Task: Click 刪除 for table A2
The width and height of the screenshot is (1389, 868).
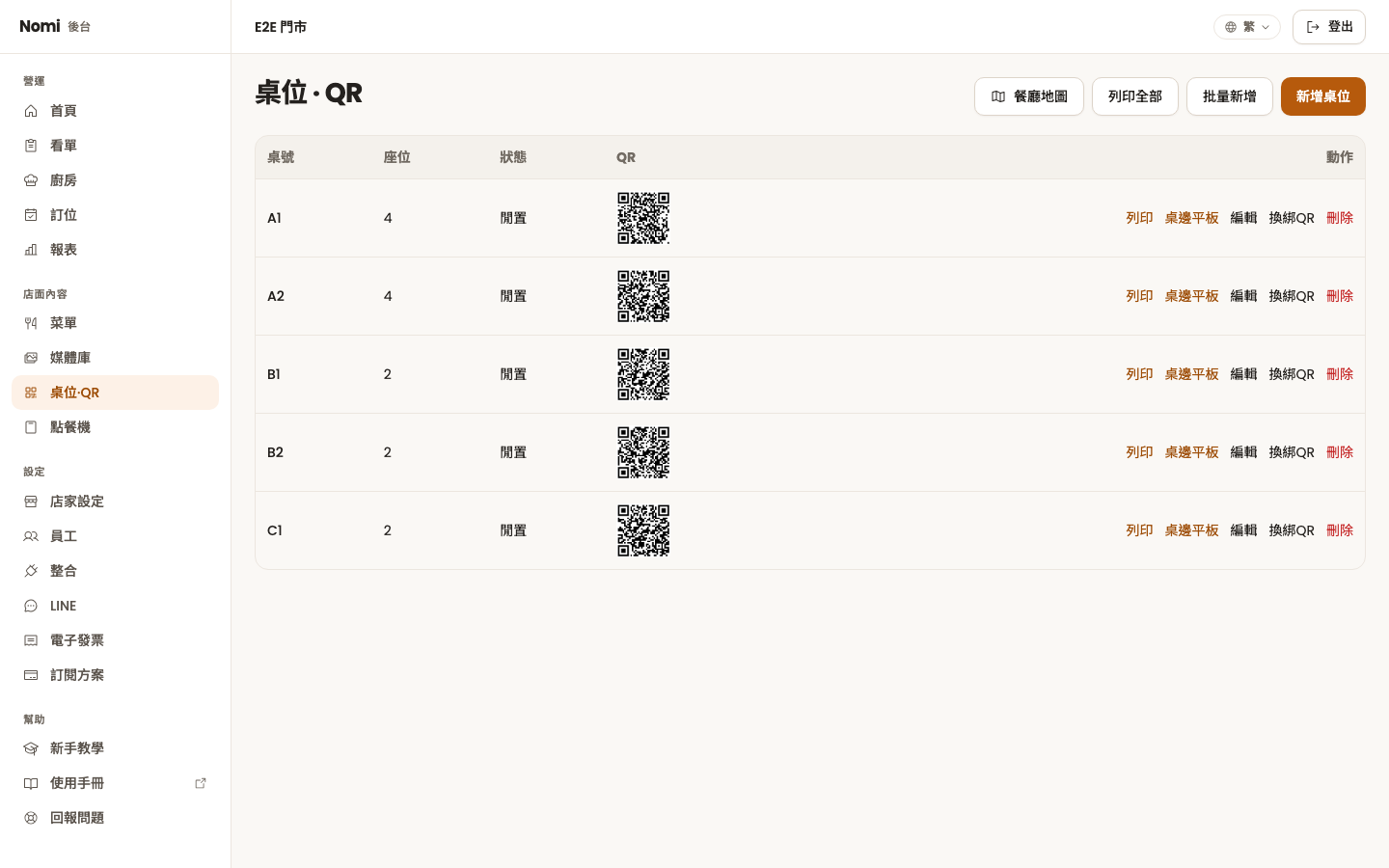Action: pyautogui.click(x=1340, y=296)
